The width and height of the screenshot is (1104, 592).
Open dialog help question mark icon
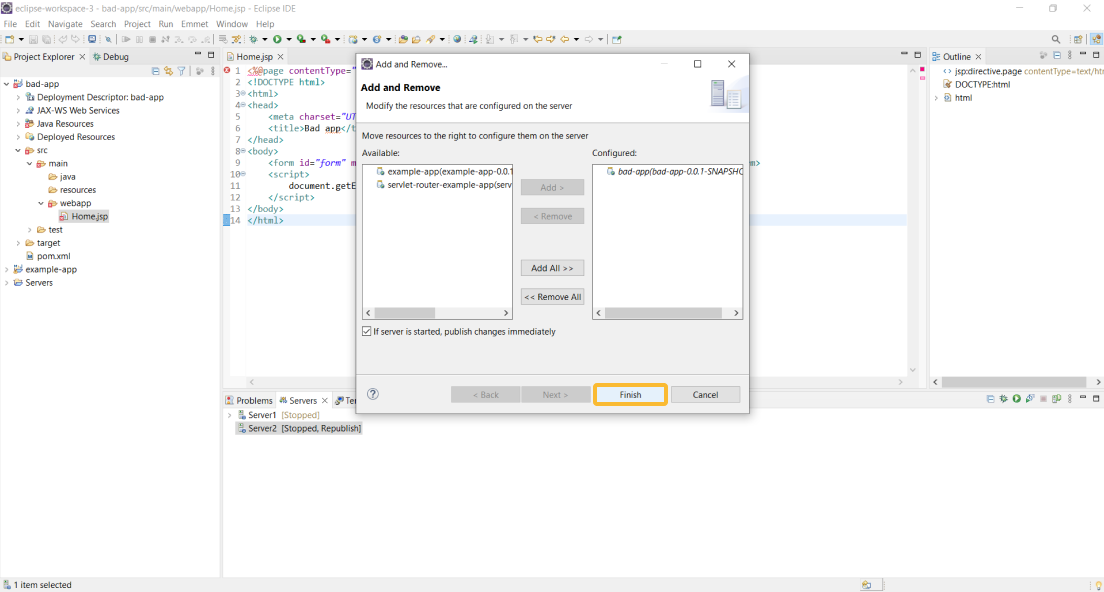(x=373, y=394)
